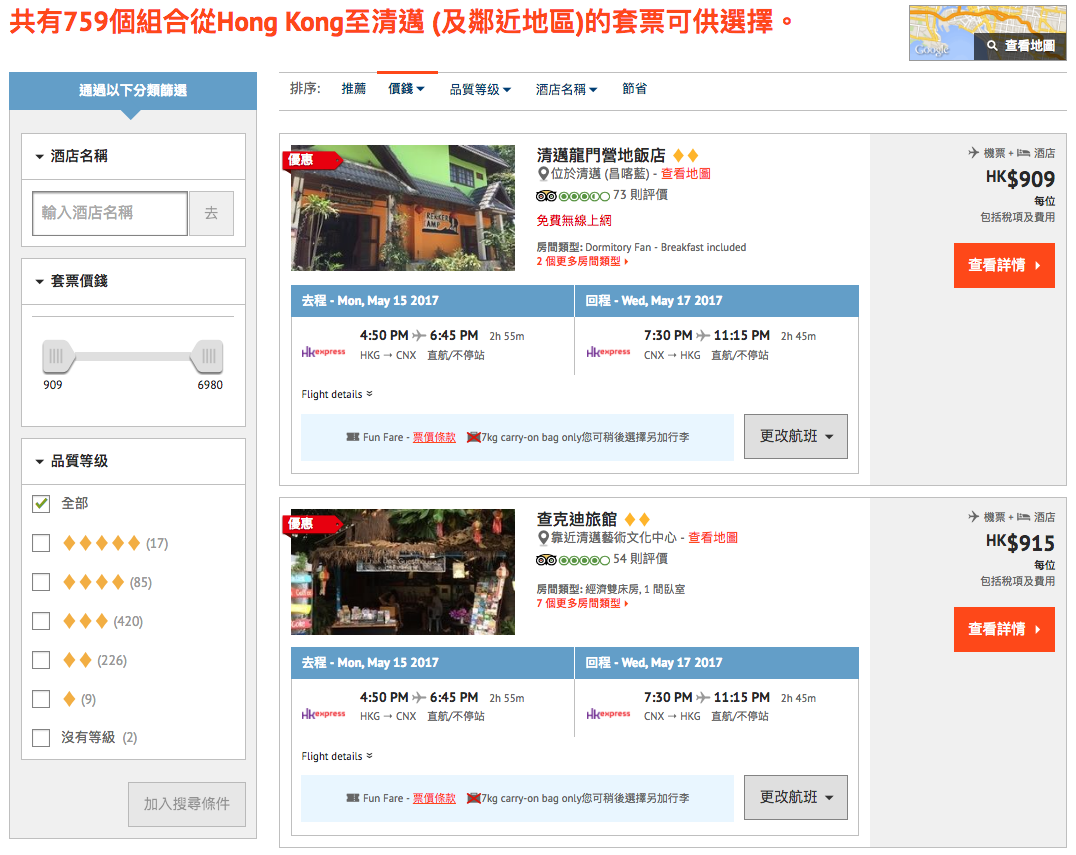The height and width of the screenshot is (855, 1076).
Task: Open 更改航班 dropdown for 清邁龍門營地飯店
Action: tap(796, 436)
